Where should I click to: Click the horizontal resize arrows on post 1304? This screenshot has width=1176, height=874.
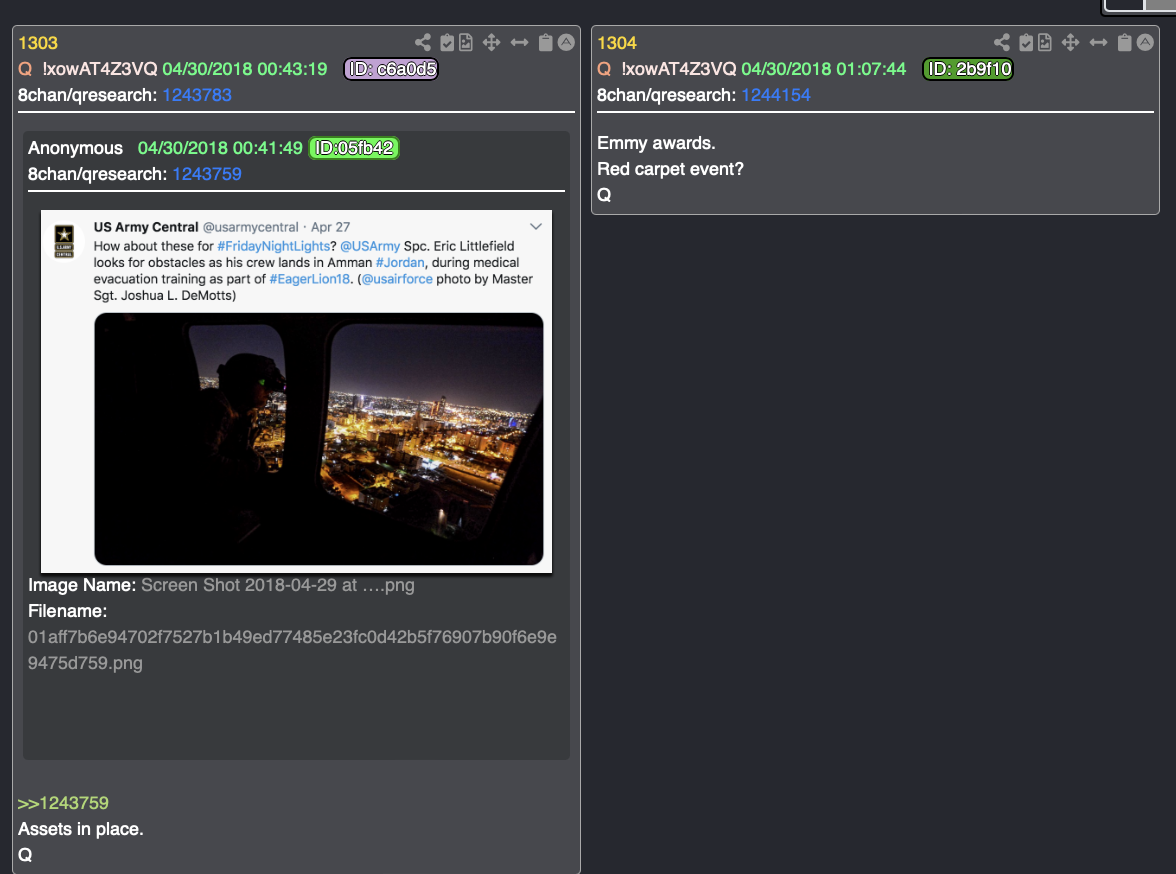[x=1098, y=43]
